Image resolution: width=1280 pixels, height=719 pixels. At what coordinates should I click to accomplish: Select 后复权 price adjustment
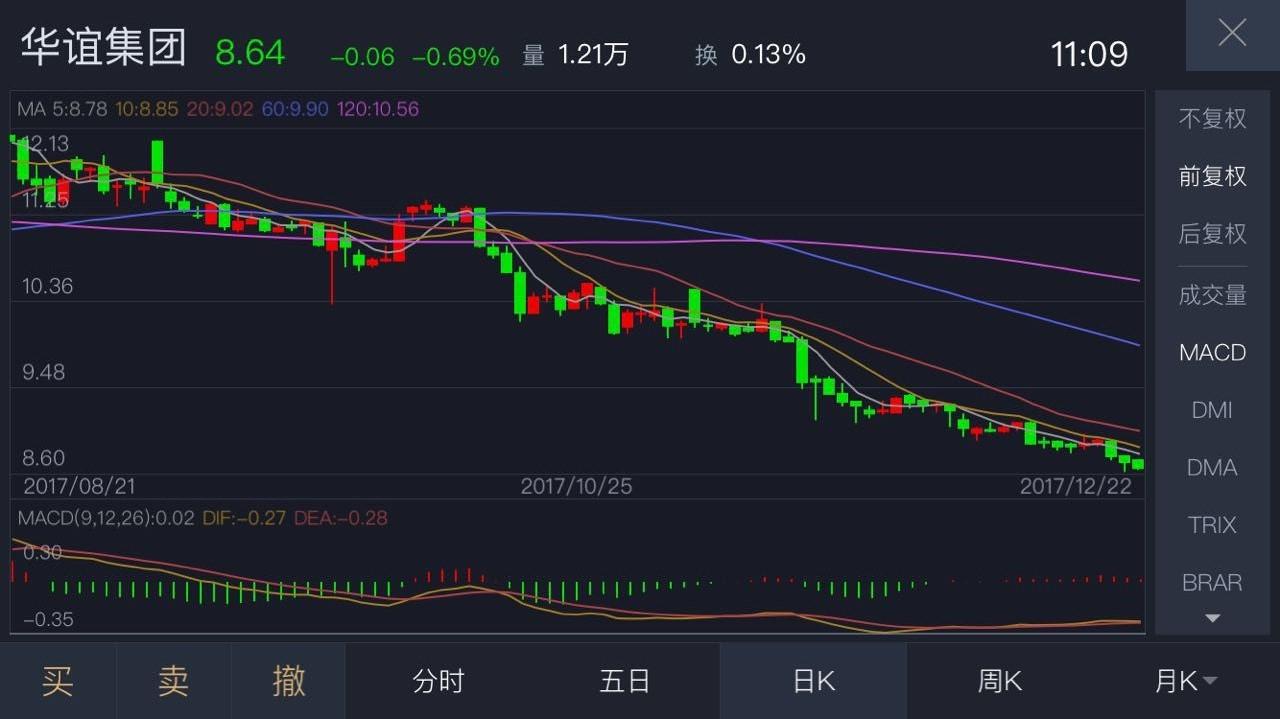pos(1213,234)
